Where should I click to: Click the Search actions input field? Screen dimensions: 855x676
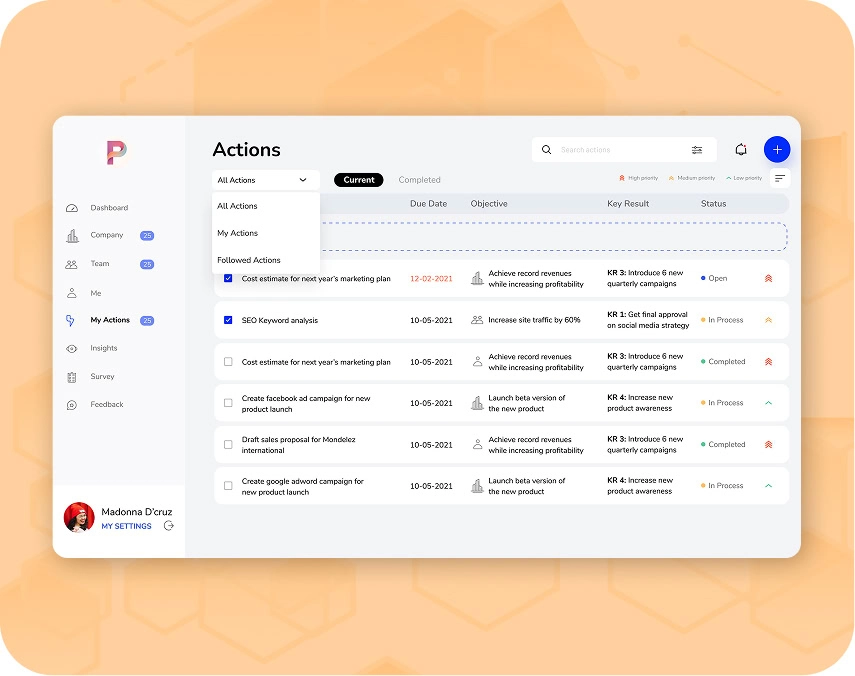[x=615, y=150]
